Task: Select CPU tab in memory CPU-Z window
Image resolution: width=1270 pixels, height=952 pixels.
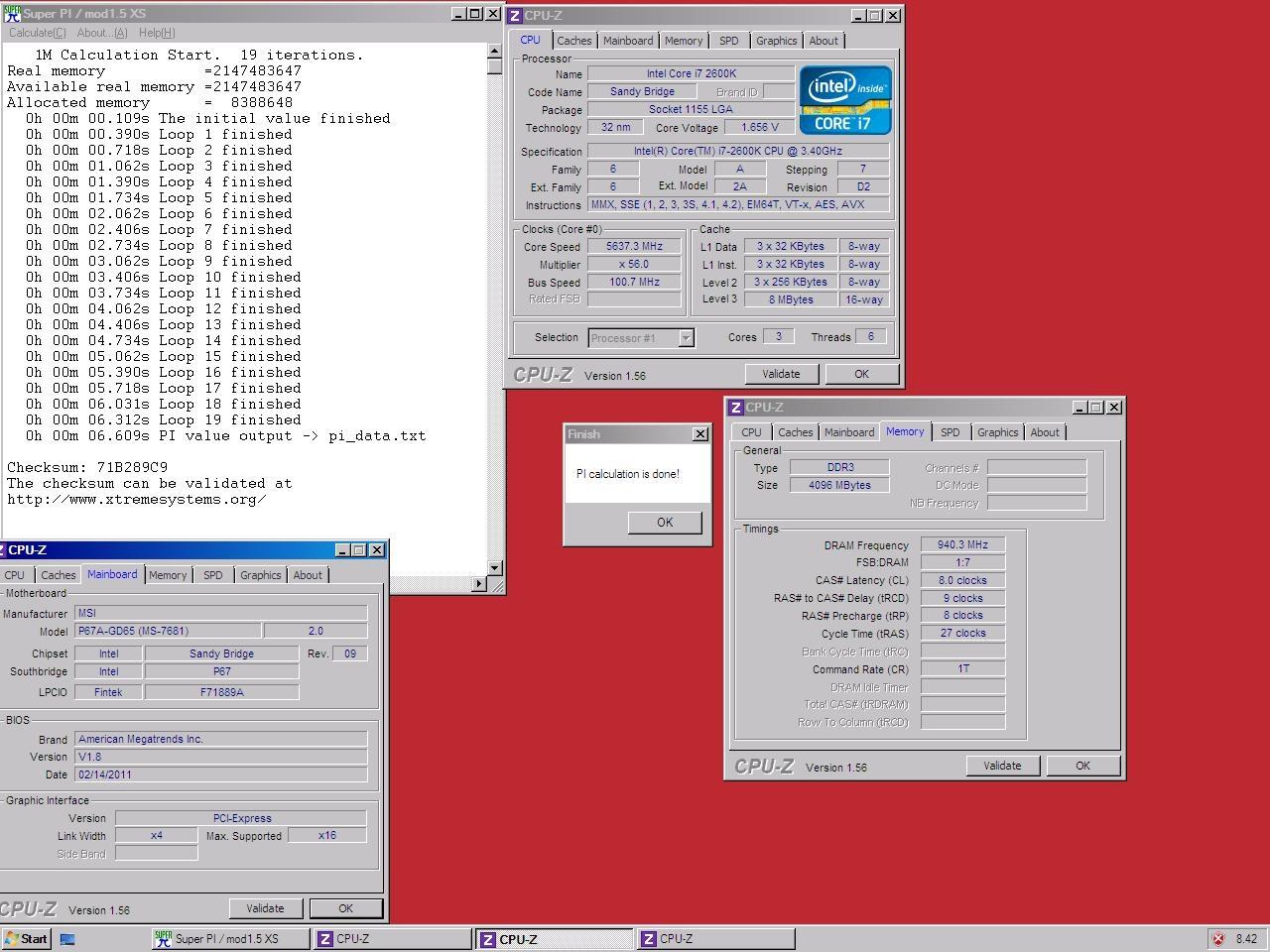Action: pos(751,432)
